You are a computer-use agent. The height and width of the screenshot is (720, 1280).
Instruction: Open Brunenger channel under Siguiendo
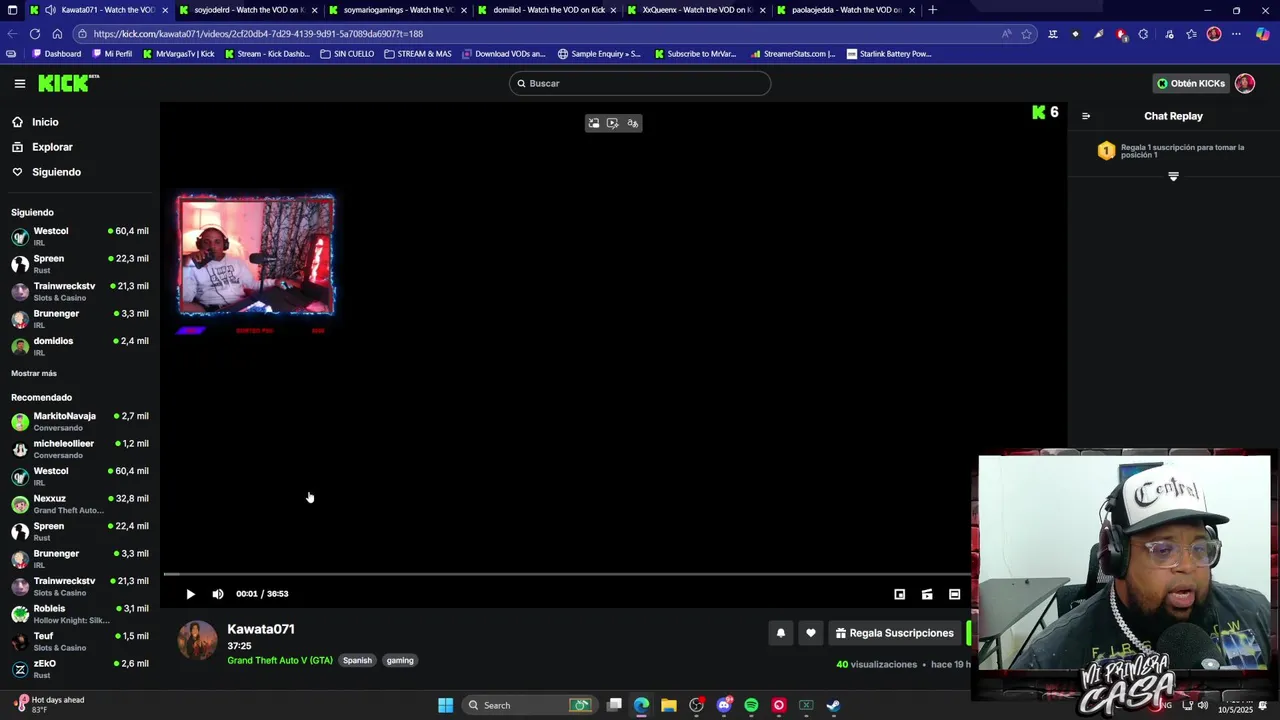[x=80, y=319]
